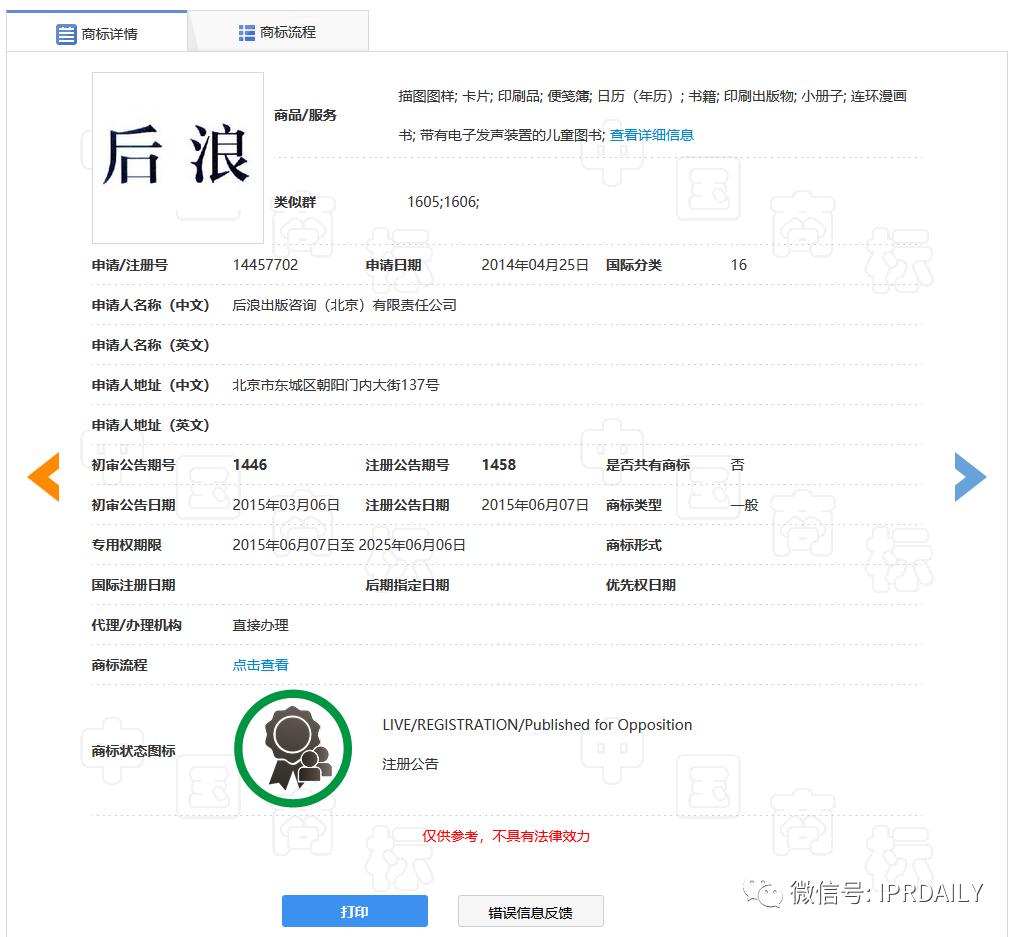Open 查看详细信息 to view full goods list
1015x937 pixels.
point(650,134)
